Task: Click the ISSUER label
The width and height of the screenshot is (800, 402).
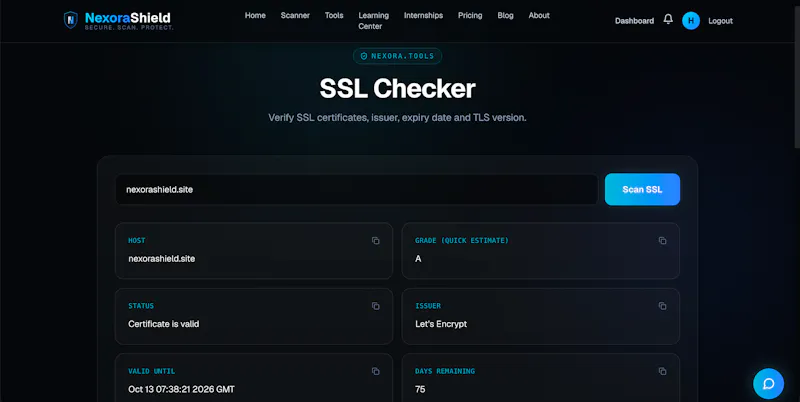Action: point(428,306)
